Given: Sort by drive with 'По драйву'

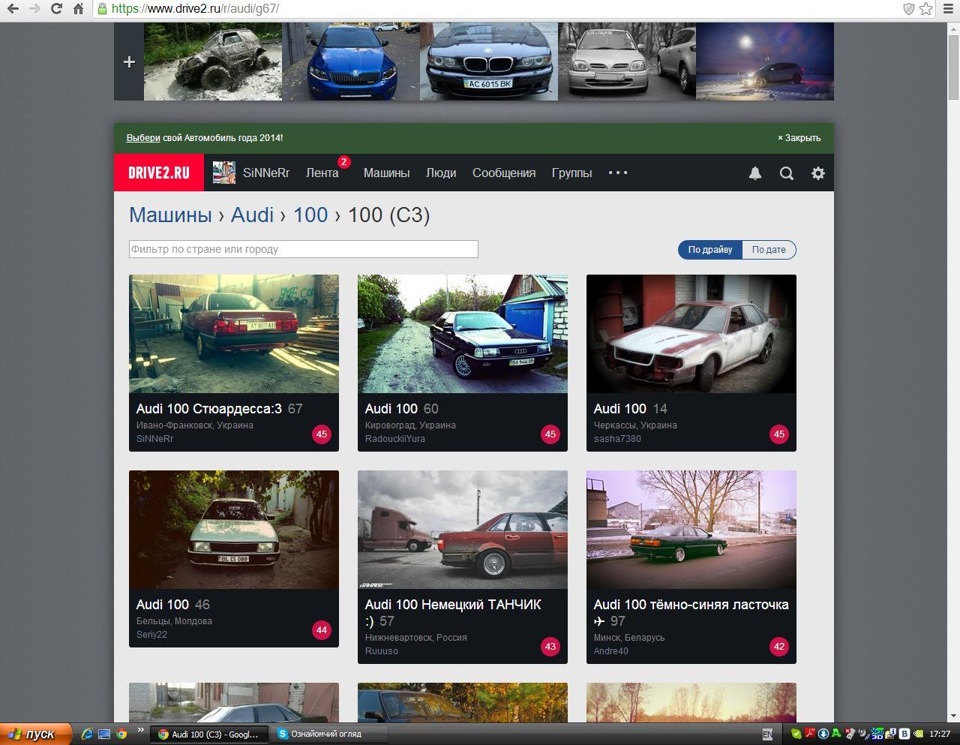Looking at the screenshot, I should [x=710, y=250].
